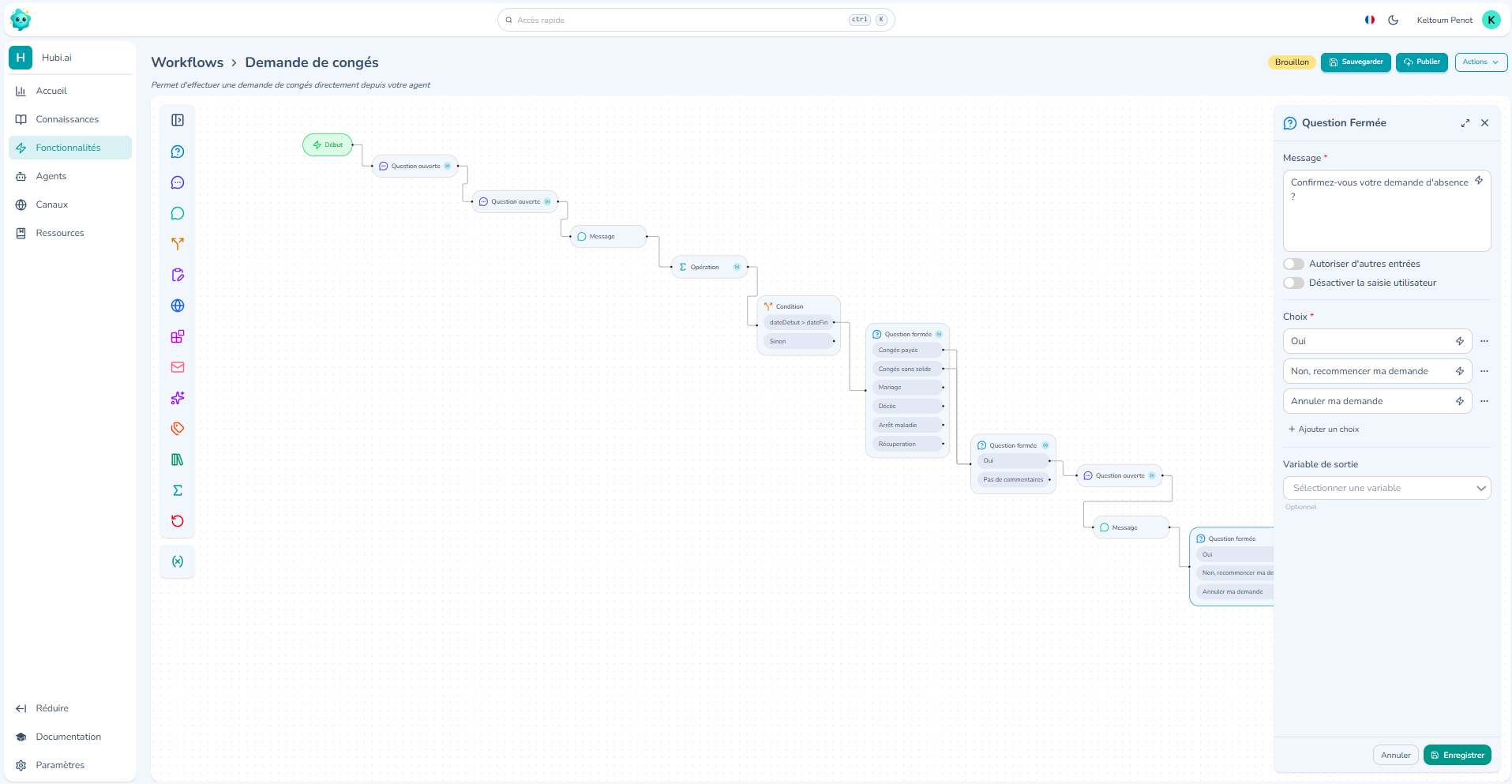The image size is (1512, 784).
Task: Select the blue globe API tool
Action: (178, 306)
